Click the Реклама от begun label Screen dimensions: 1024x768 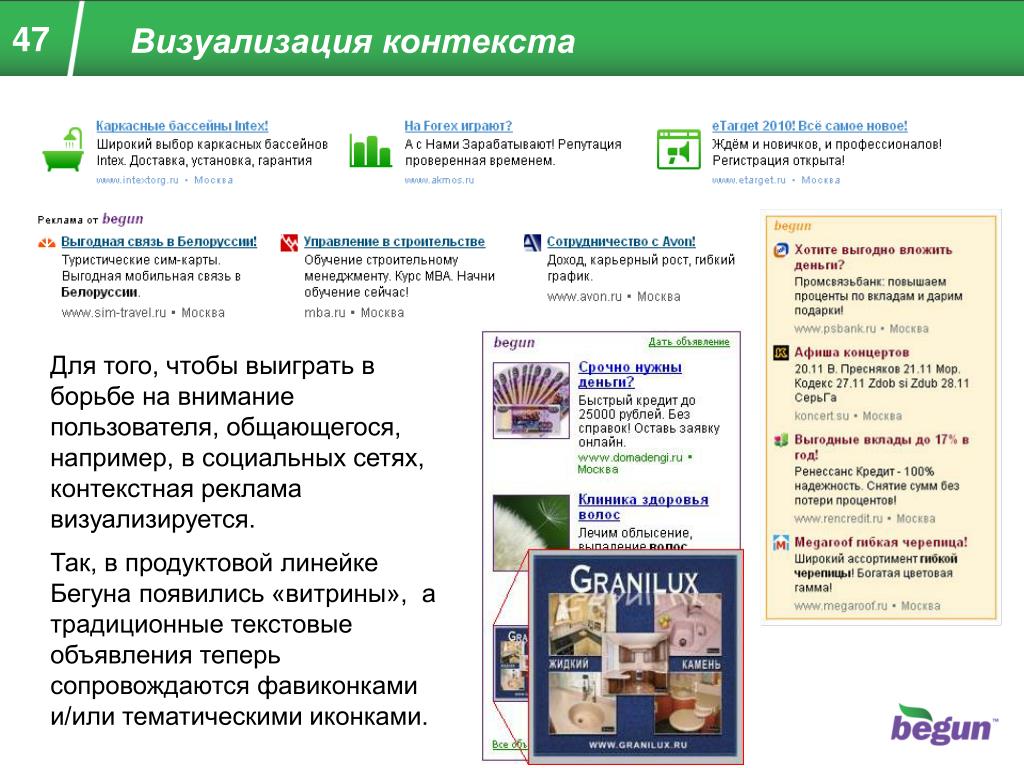click(90, 219)
